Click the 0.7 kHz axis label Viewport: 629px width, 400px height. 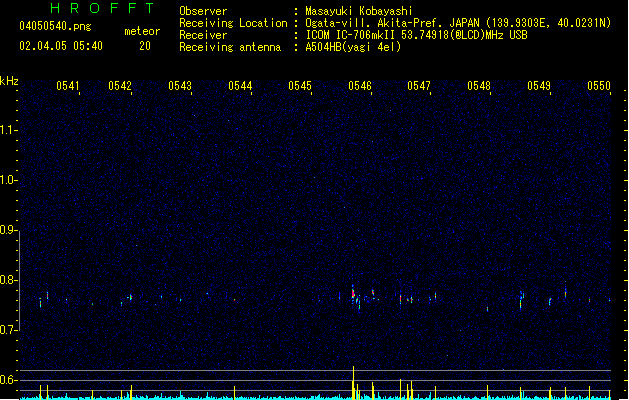pyautogui.click(x=8, y=330)
